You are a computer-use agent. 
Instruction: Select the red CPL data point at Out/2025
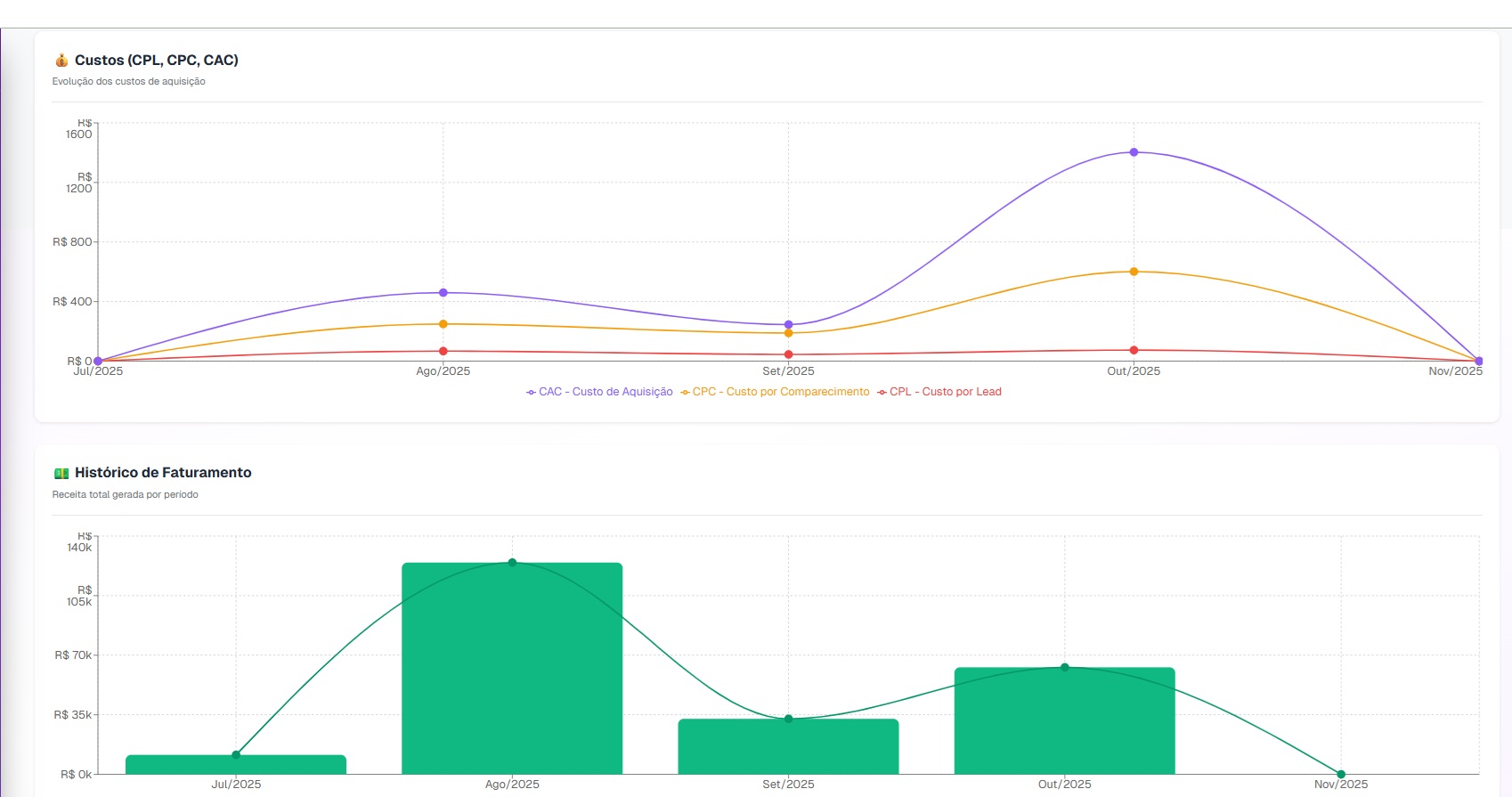pos(1134,350)
